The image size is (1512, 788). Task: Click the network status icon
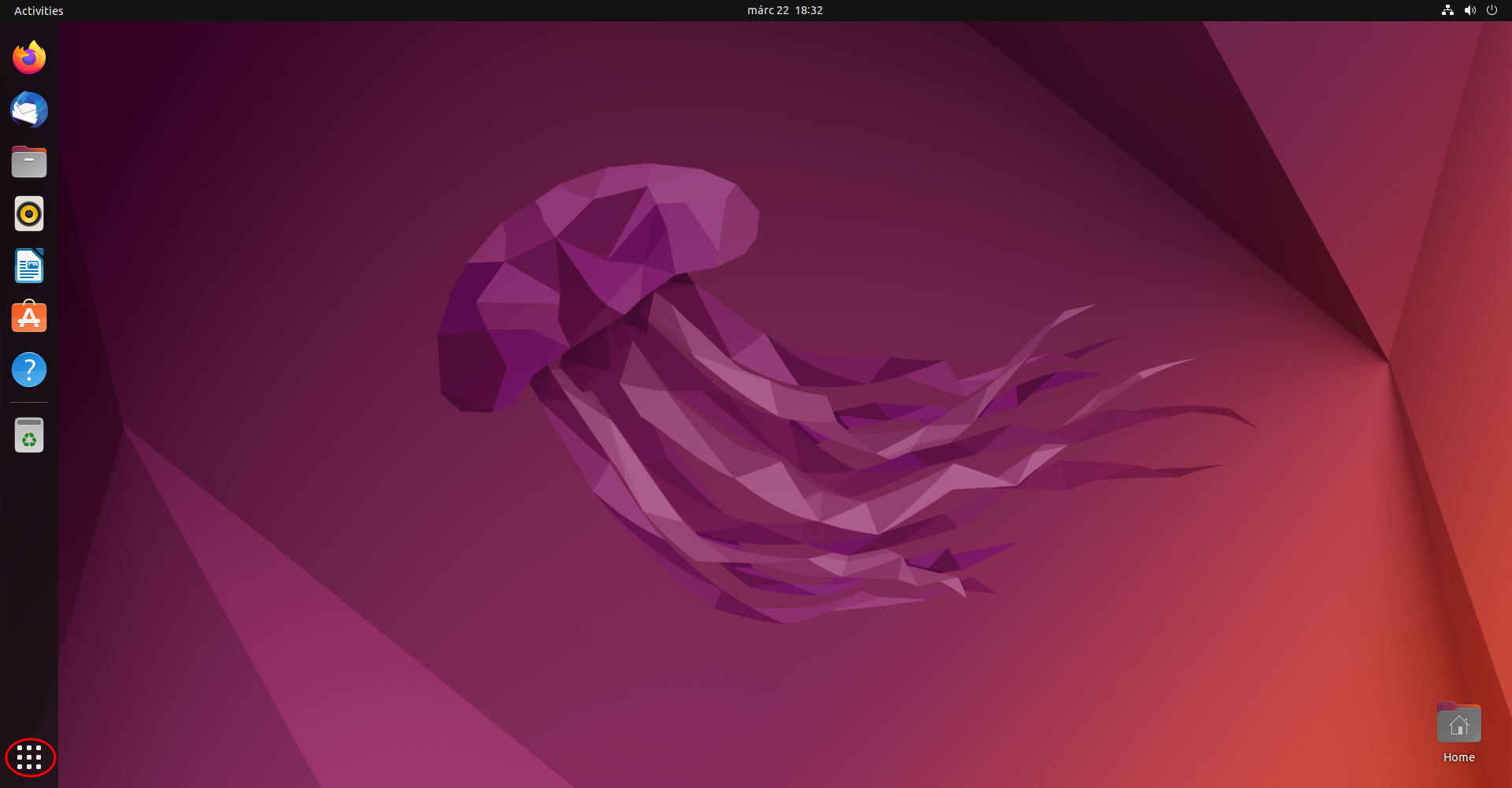pyautogui.click(x=1447, y=10)
